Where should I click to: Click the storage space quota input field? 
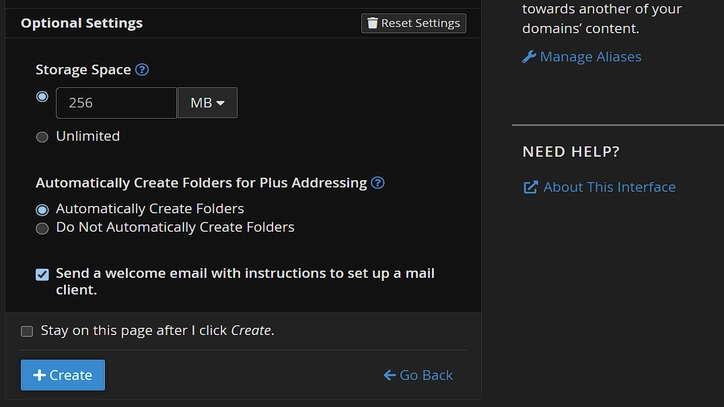116,103
